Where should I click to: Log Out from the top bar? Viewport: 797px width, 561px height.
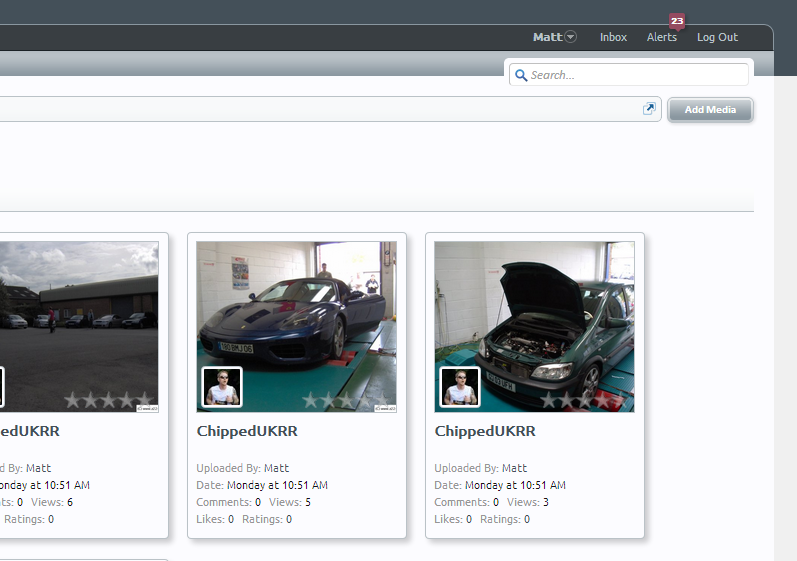coord(717,37)
